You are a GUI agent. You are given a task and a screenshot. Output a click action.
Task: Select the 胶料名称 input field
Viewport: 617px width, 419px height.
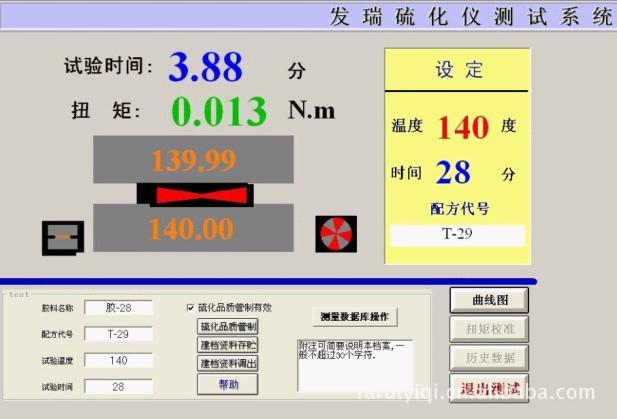point(118,308)
